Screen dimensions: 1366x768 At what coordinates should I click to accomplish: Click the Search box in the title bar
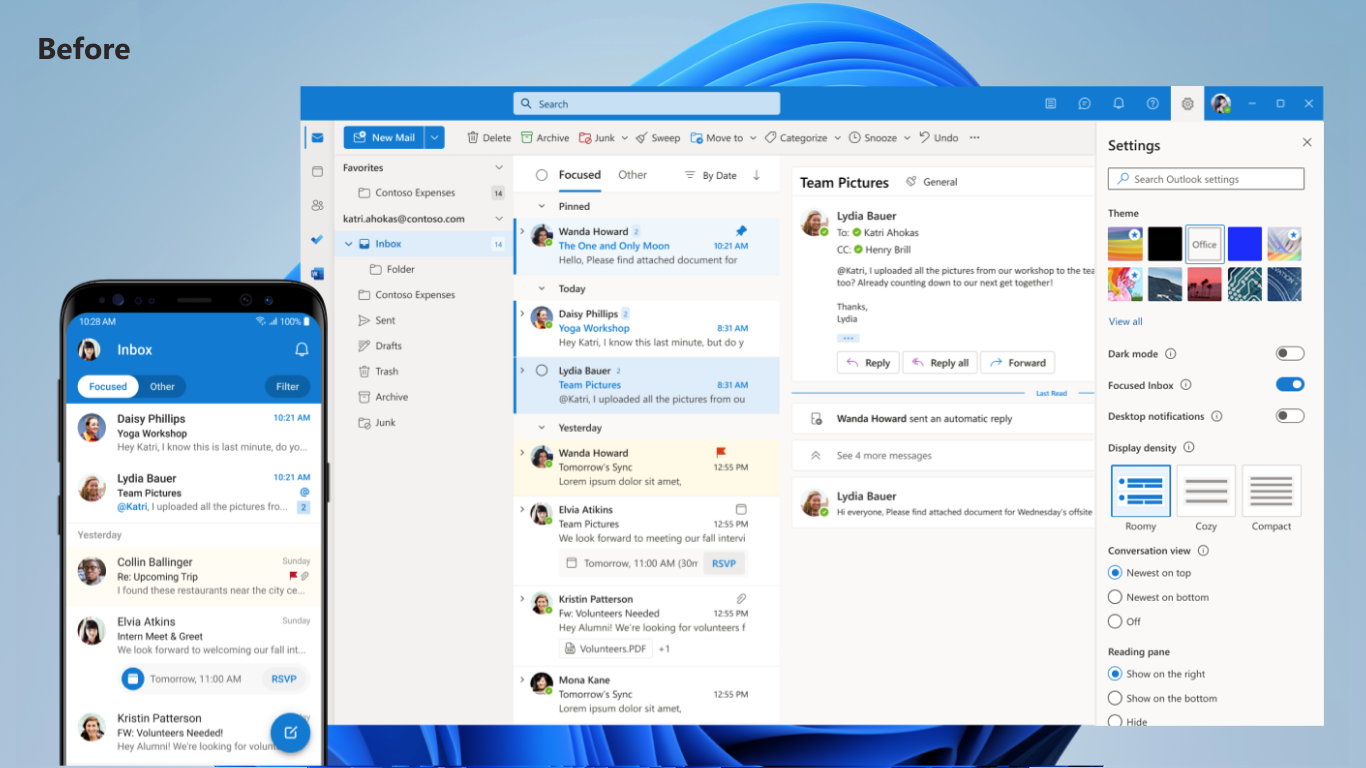pyautogui.click(x=646, y=104)
